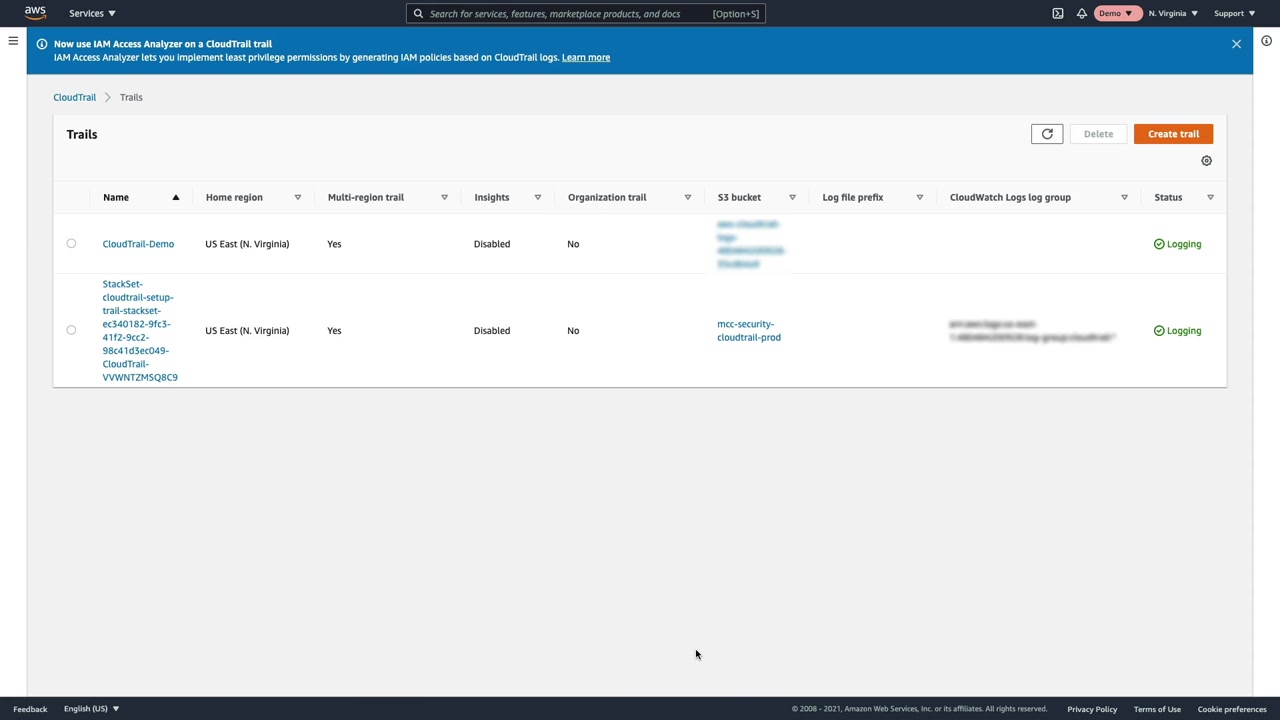Sort by the Organization trail column
Image resolution: width=1280 pixels, height=720 pixels.
[687, 197]
